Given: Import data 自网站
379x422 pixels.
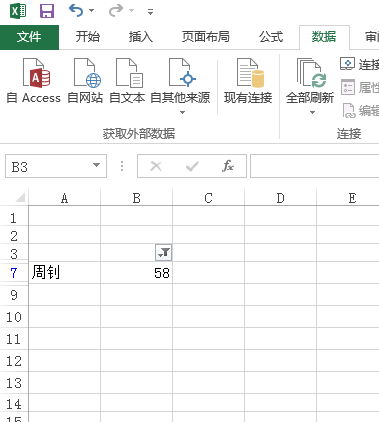Looking at the screenshot, I should pos(85,81).
